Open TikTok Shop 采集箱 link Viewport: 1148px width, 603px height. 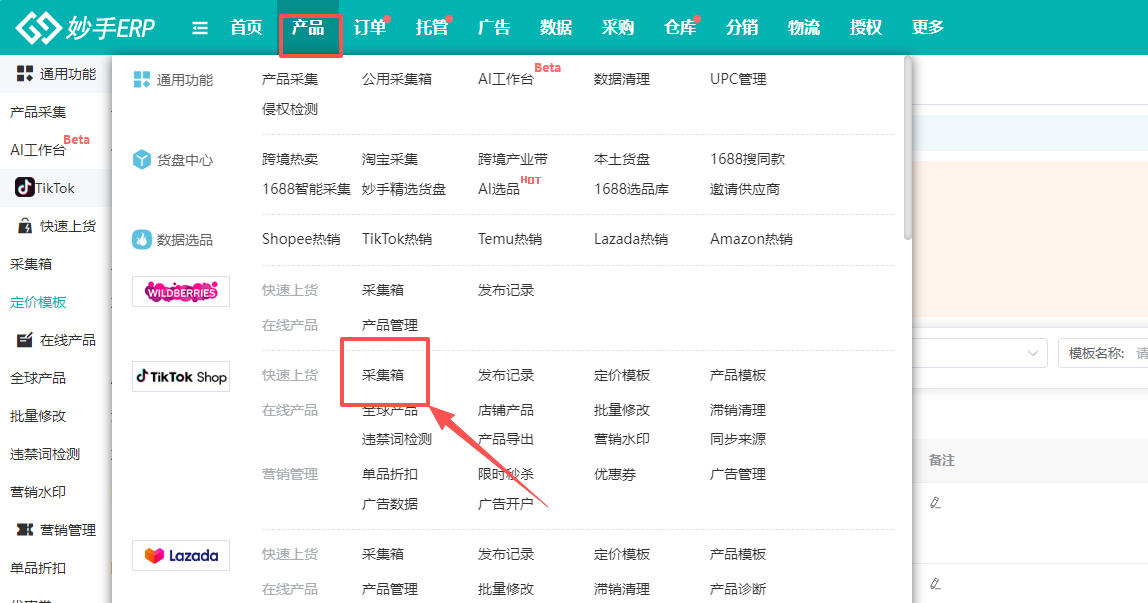pos(383,375)
